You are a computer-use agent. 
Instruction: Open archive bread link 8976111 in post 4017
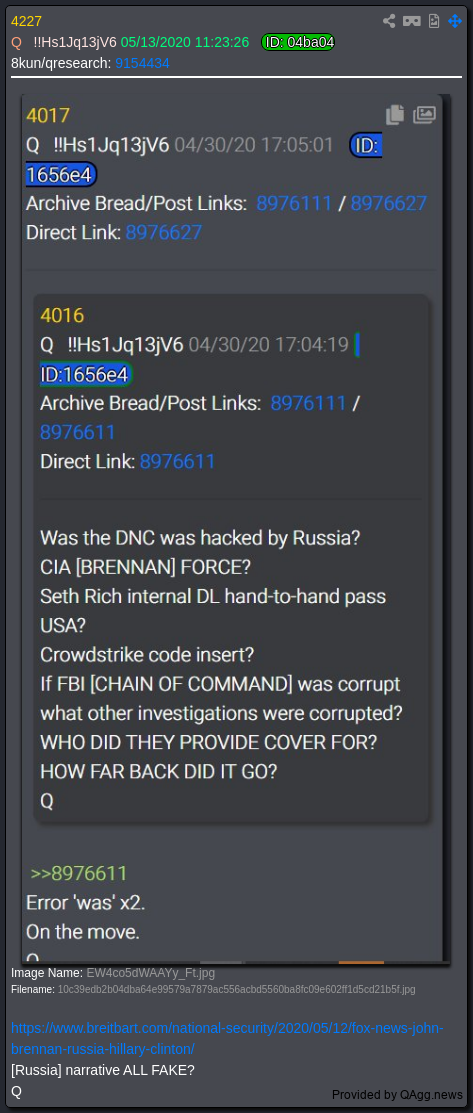point(294,204)
